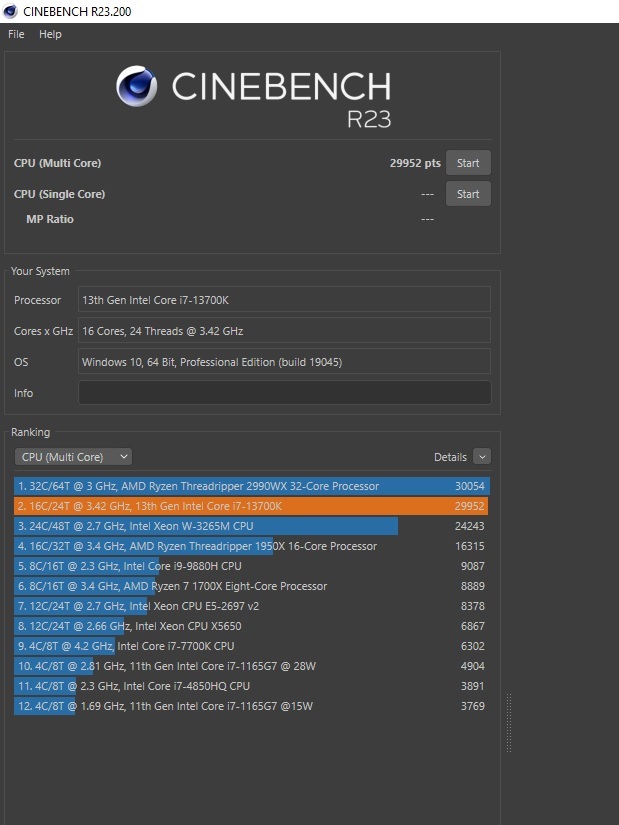Image resolution: width=619 pixels, height=825 pixels.
Task: Click the 29952 pts multi core score
Action: point(415,163)
